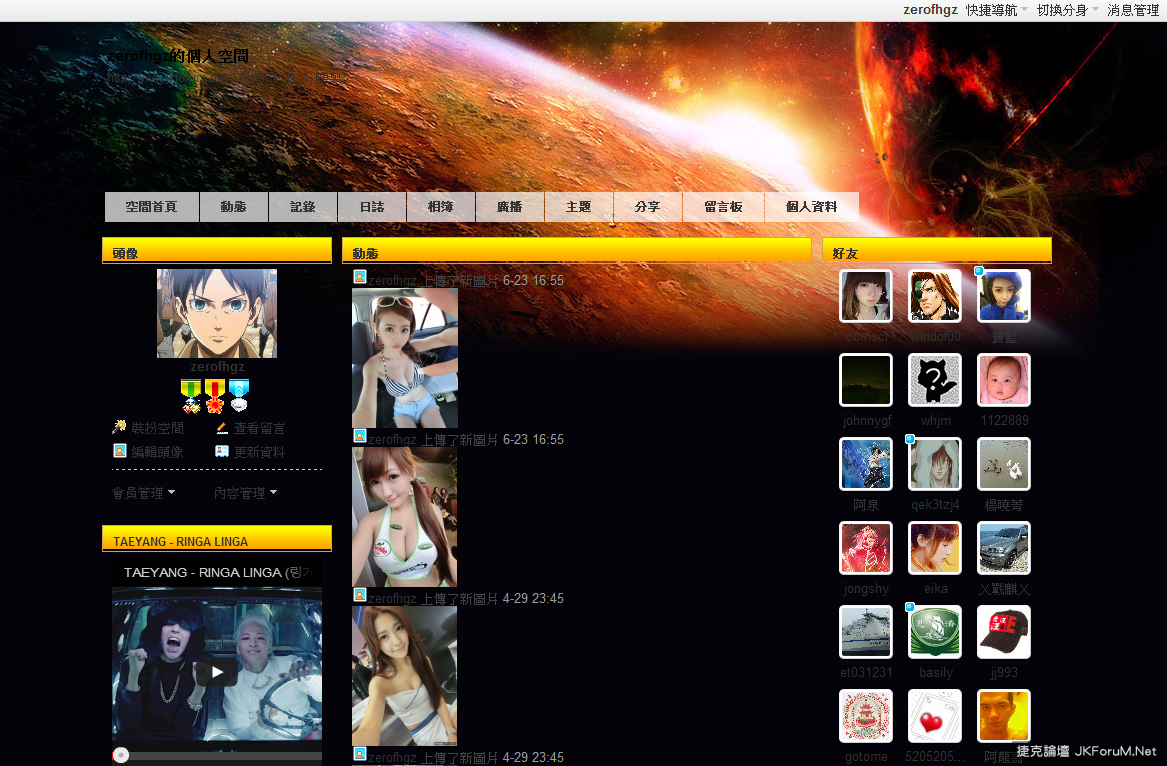Click the portrait icon beside 編輯頭像
Image resolution: width=1167 pixels, height=766 pixels.
[119, 451]
